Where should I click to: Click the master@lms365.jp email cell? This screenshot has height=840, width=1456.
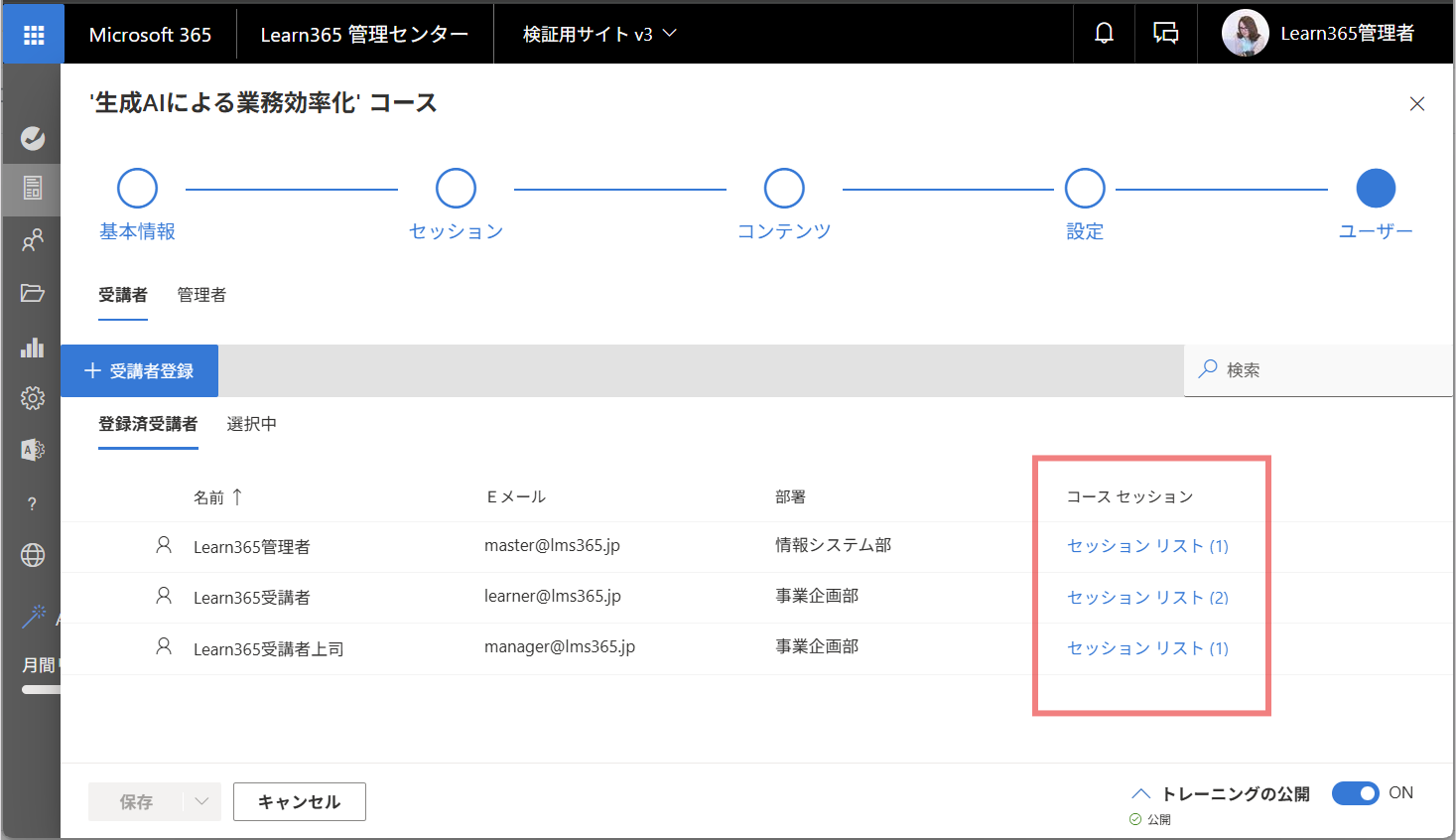click(552, 545)
